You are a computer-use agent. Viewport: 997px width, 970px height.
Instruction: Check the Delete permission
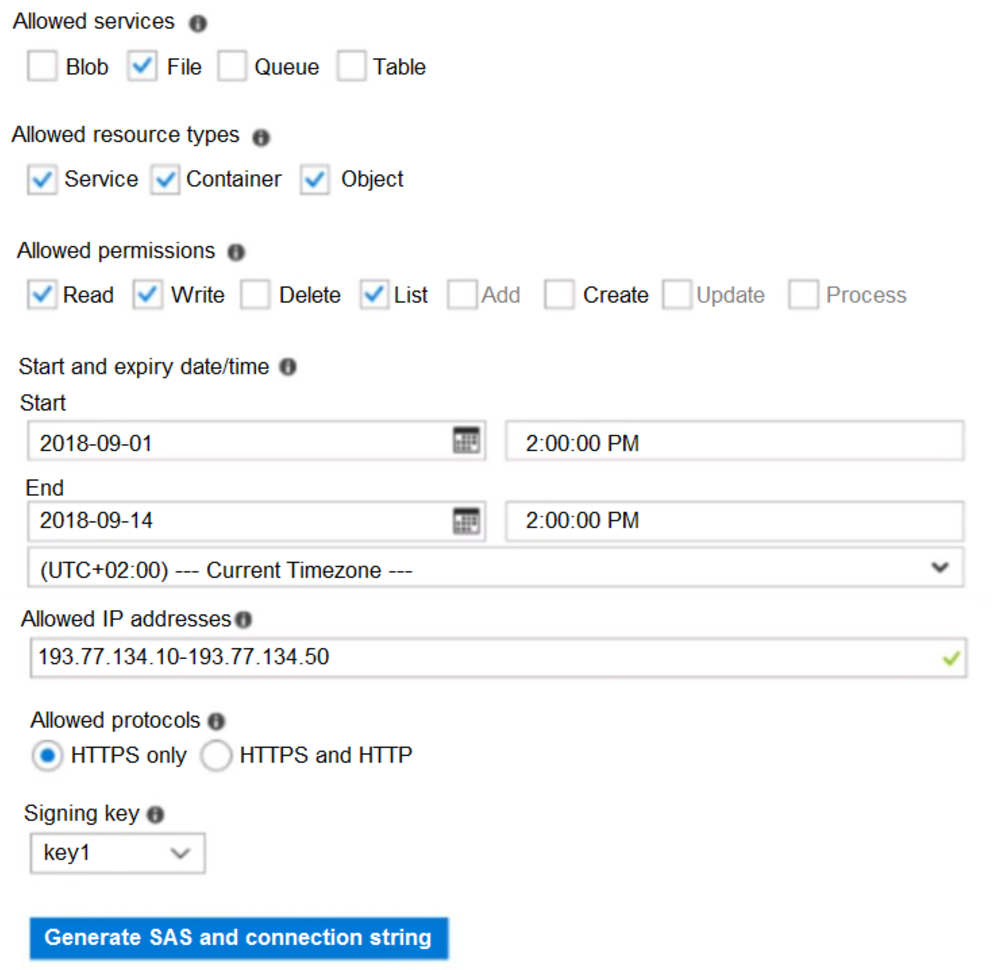[255, 294]
